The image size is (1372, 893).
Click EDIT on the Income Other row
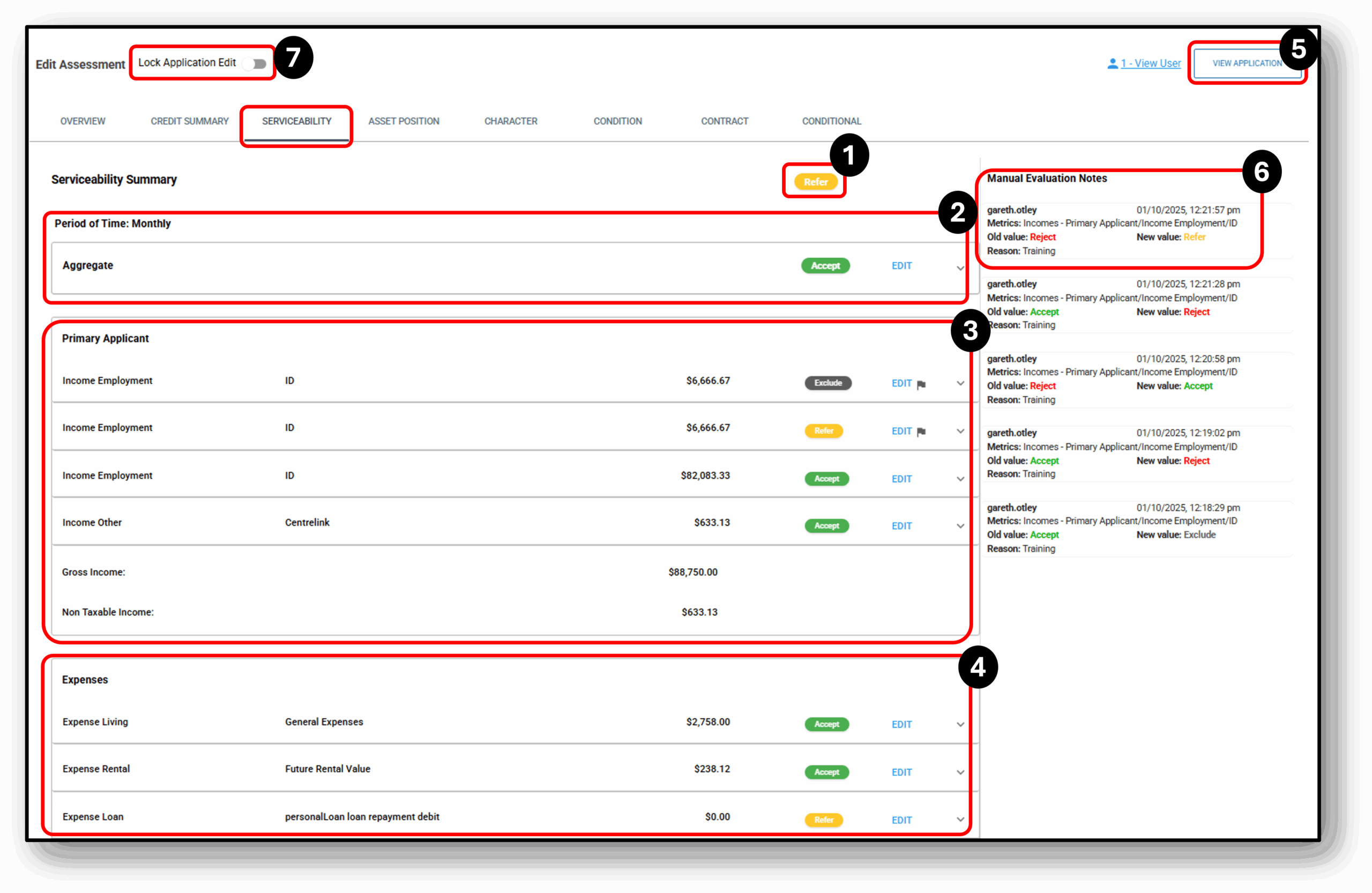pyautogui.click(x=901, y=526)
